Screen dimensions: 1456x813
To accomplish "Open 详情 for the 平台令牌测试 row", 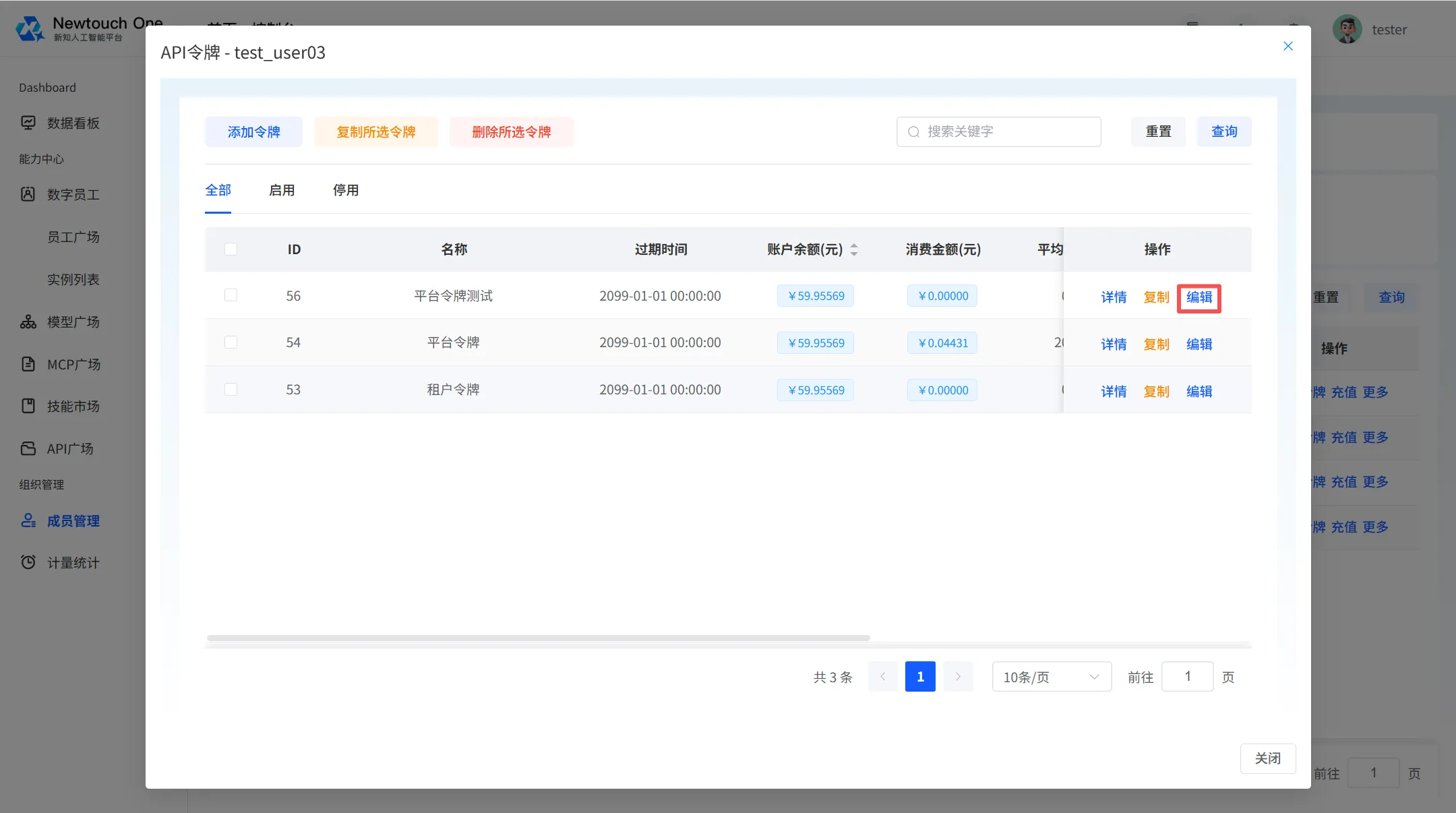I will click(x=1114, y=297).
